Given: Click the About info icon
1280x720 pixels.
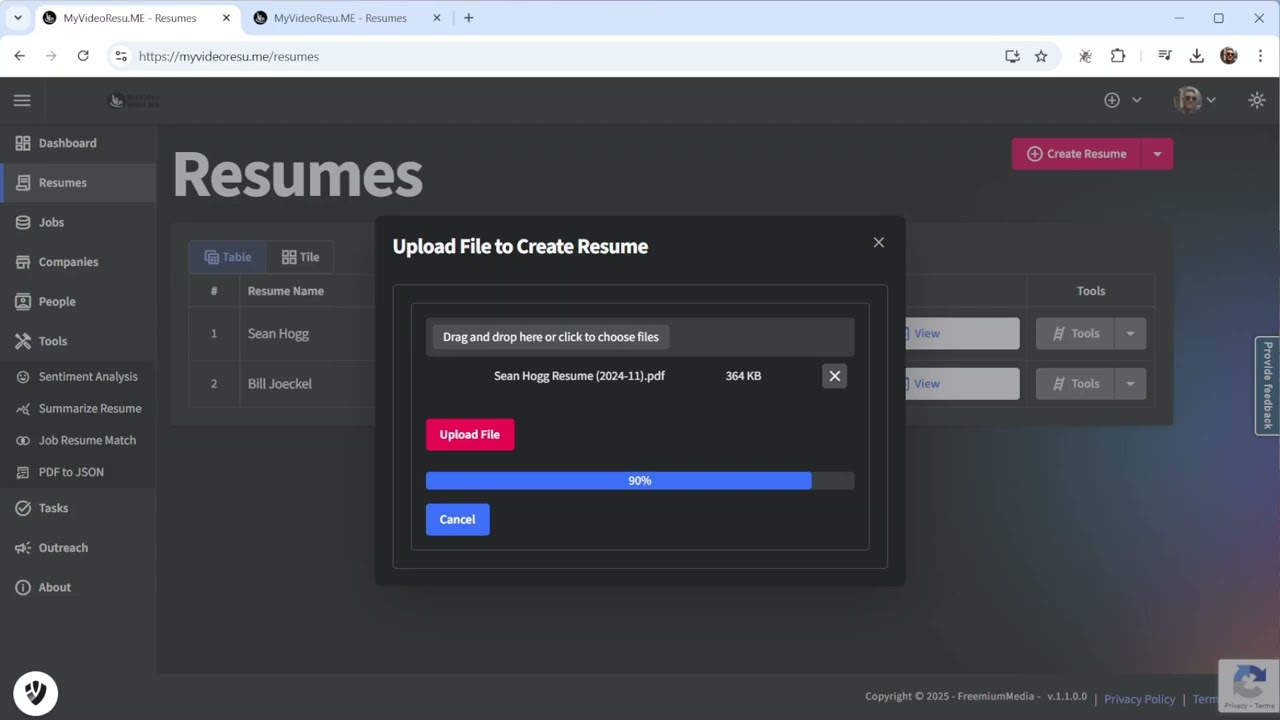Looking at the screenshot, I should [23, 587].
